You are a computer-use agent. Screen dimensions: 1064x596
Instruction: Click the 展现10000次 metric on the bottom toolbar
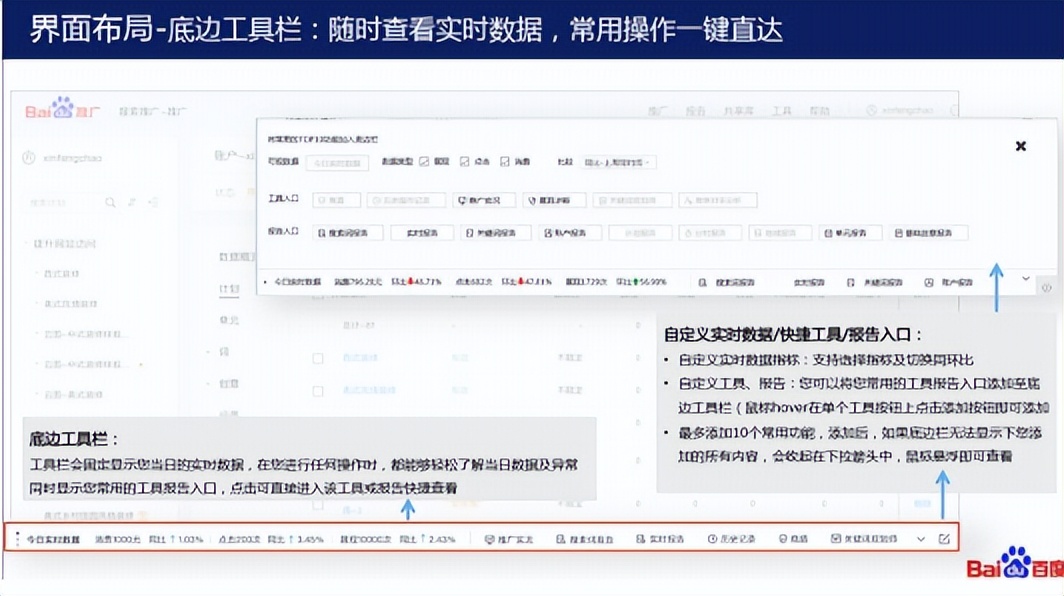coord(365,539)
